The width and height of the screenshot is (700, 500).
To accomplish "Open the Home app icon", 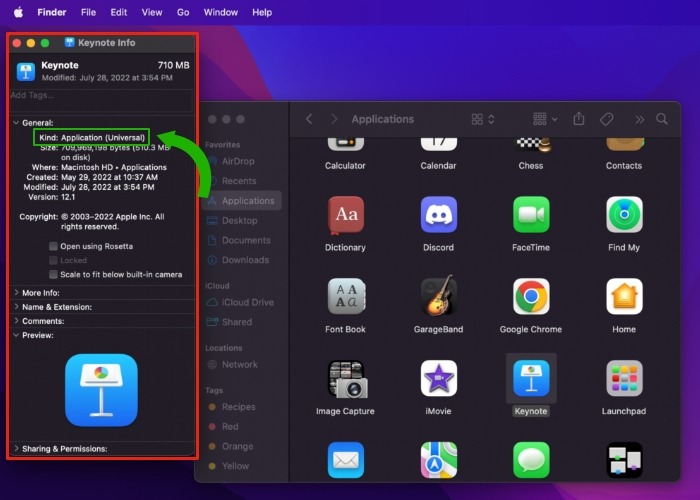I will 624,296.
